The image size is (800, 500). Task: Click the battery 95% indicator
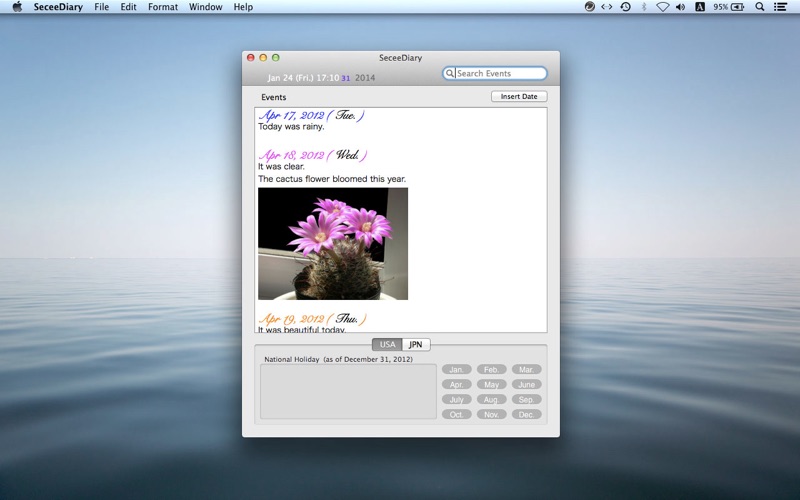728,7
